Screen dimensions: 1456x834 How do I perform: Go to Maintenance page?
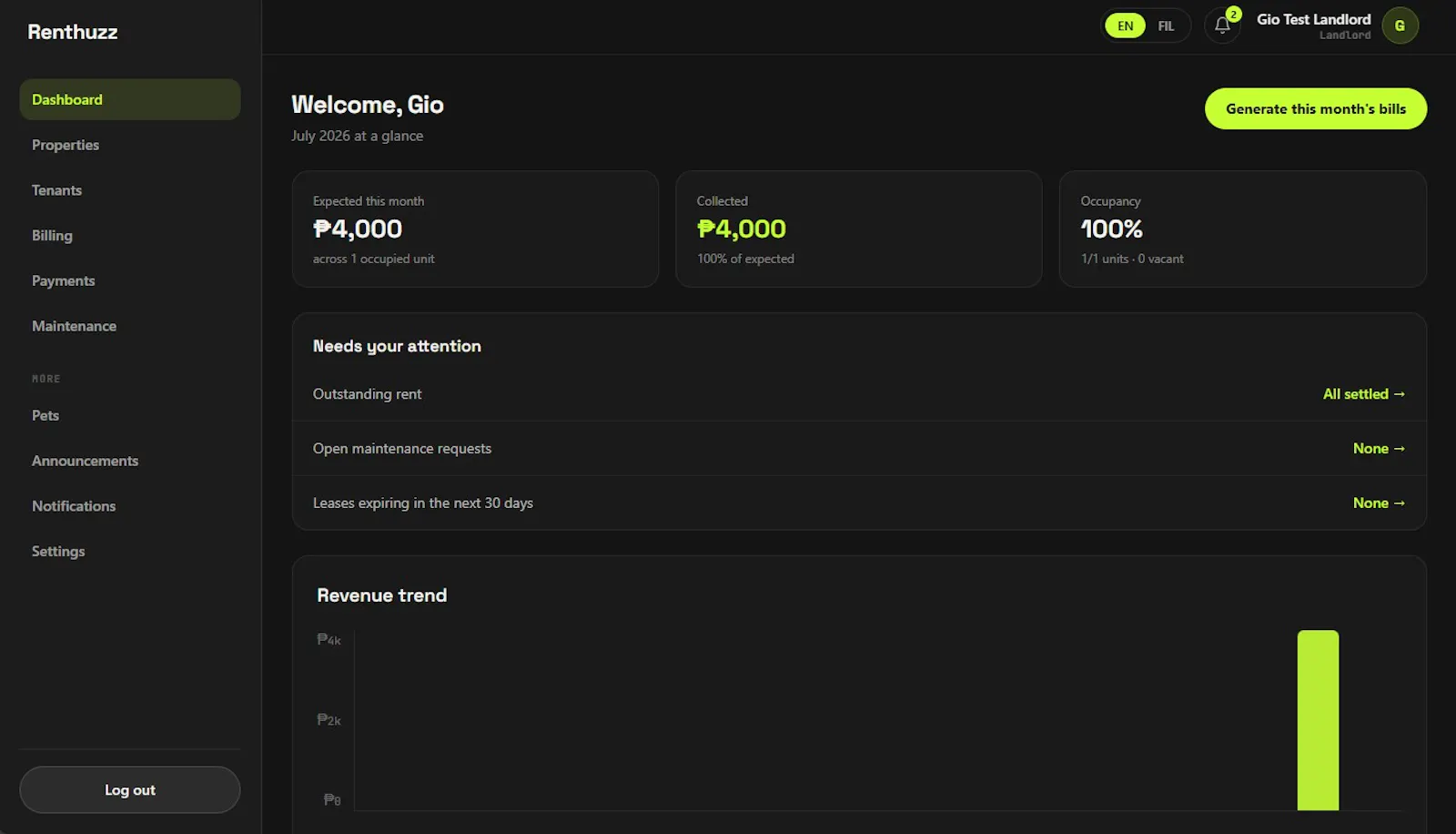(130, 326)
